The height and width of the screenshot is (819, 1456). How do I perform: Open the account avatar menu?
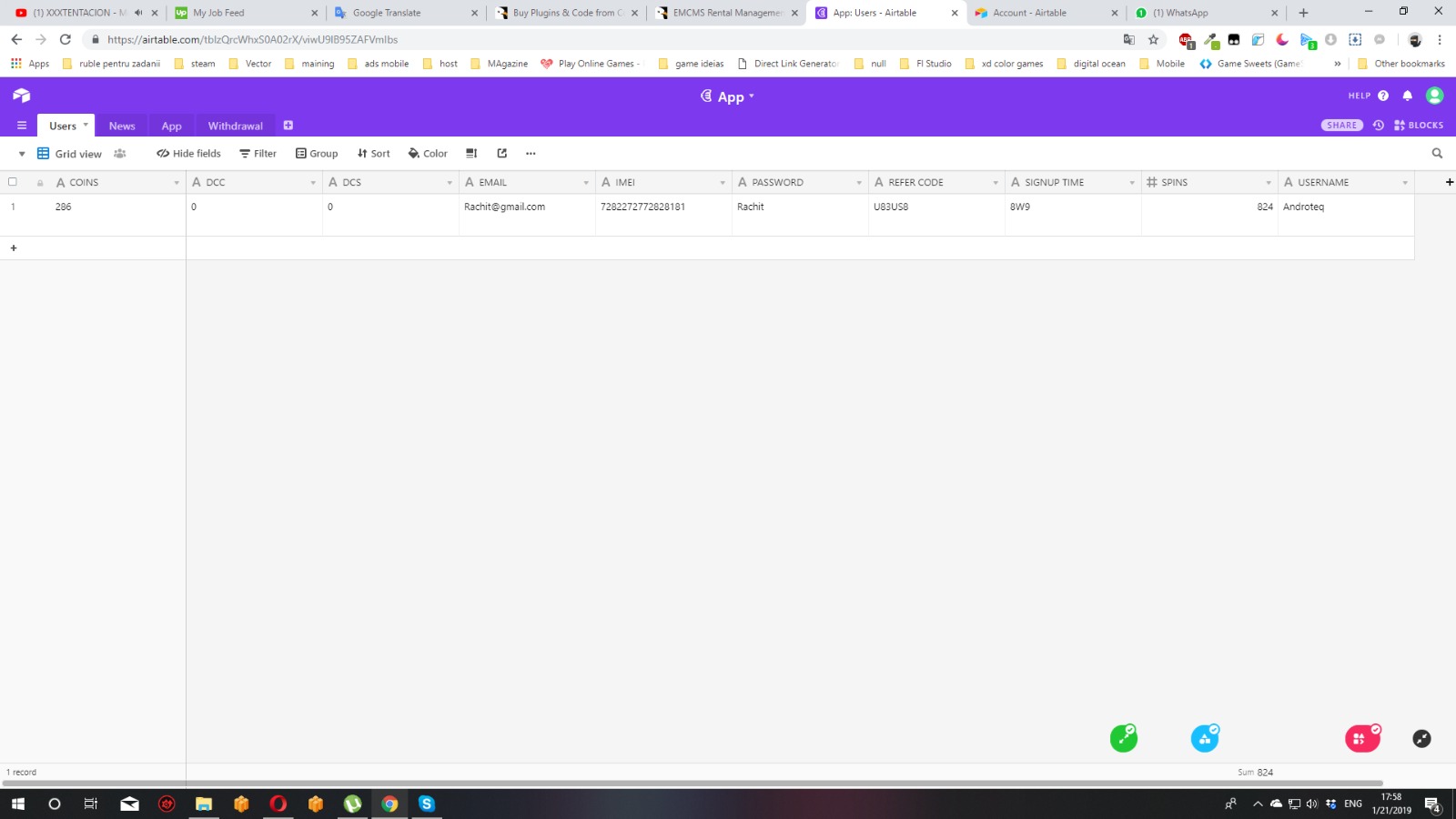(x=1435, y=96)
